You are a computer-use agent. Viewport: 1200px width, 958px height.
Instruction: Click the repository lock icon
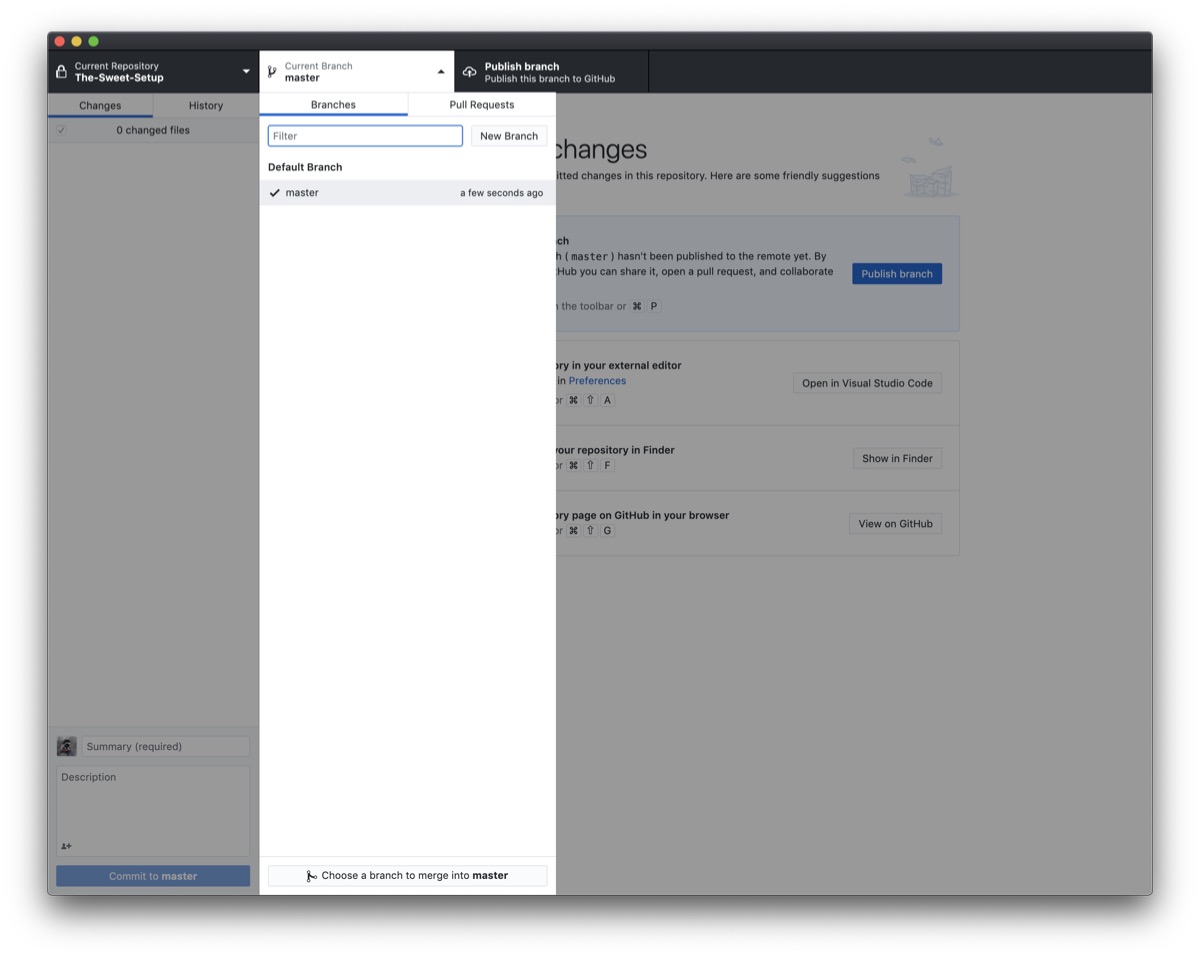pyautogui.click(x=61, y=72)
